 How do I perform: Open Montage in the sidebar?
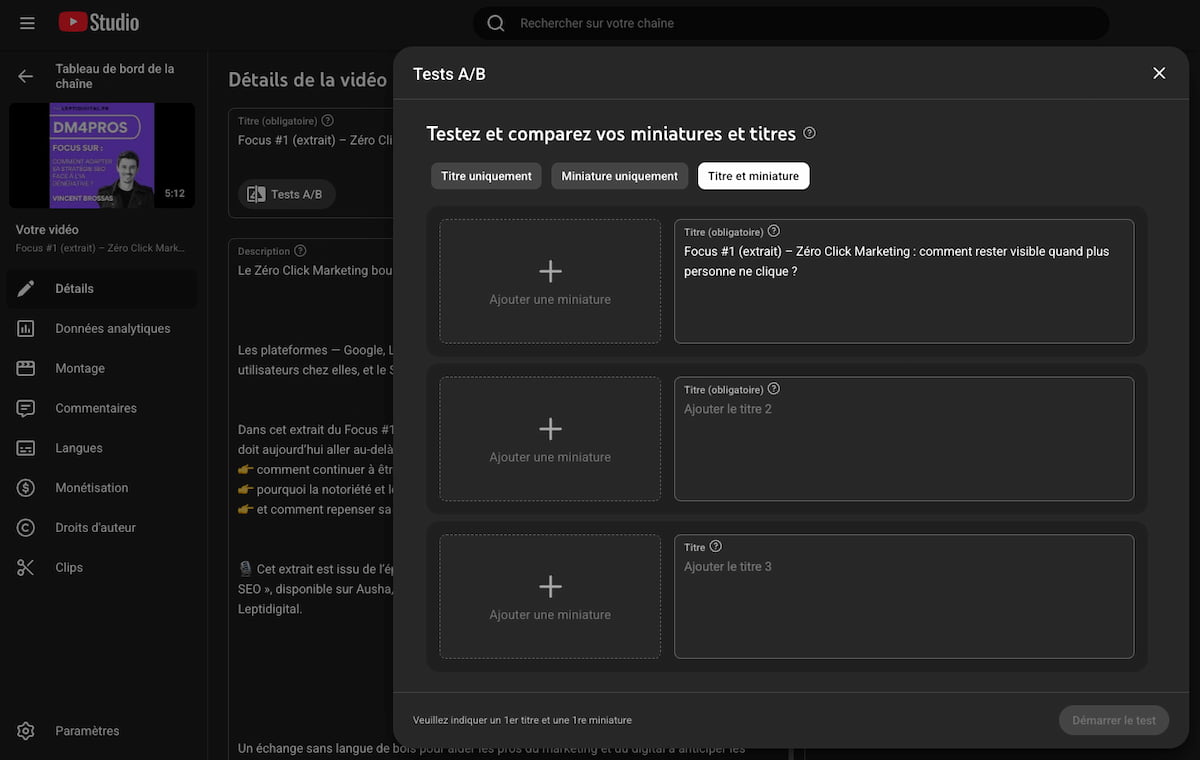pos(102,368)
